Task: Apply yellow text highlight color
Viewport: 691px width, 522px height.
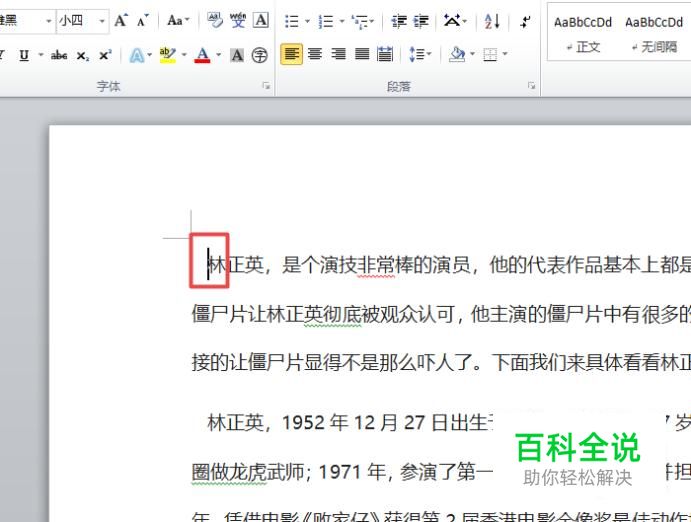Action: 167,56
